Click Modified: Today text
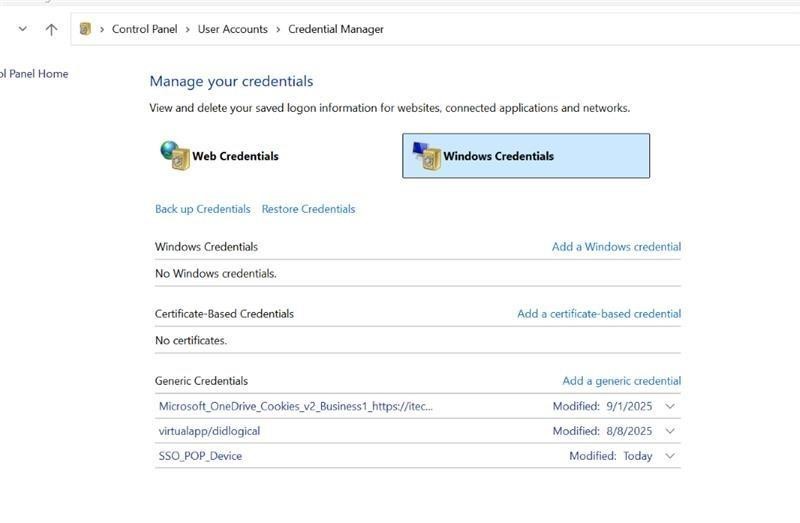 tap(611, 456)
